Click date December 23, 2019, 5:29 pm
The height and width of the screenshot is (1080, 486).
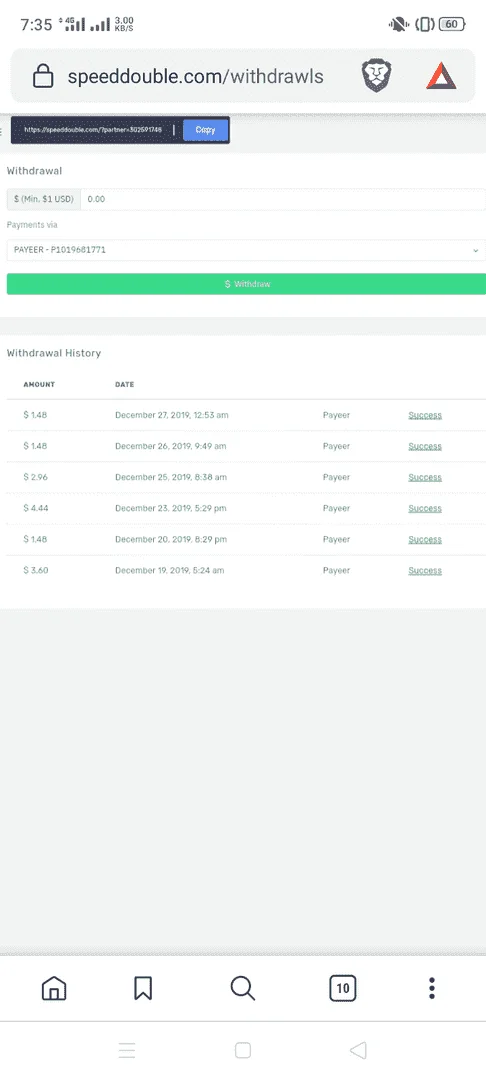[x=171, y=508]
